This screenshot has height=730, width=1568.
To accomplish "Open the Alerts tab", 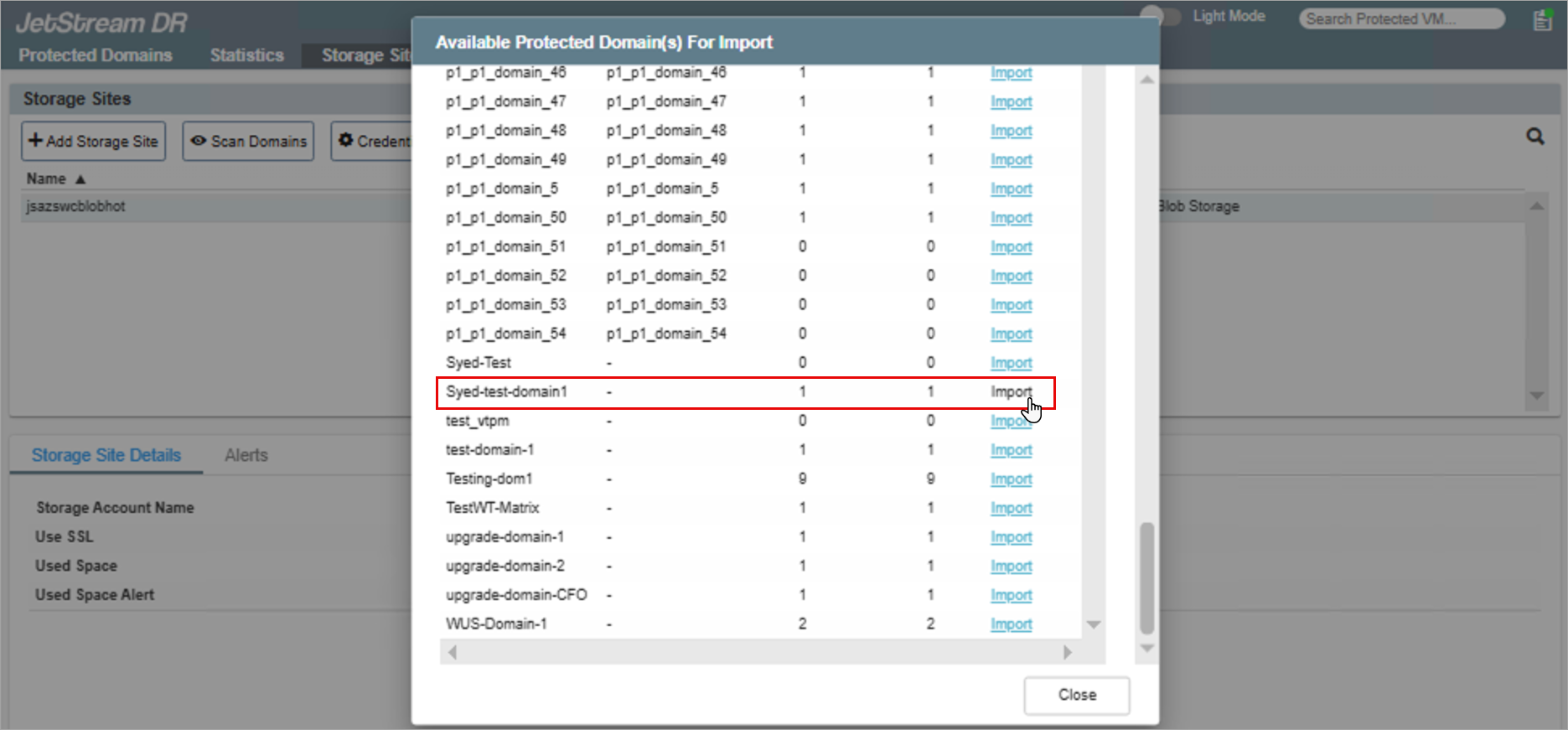I will point(246,455).
